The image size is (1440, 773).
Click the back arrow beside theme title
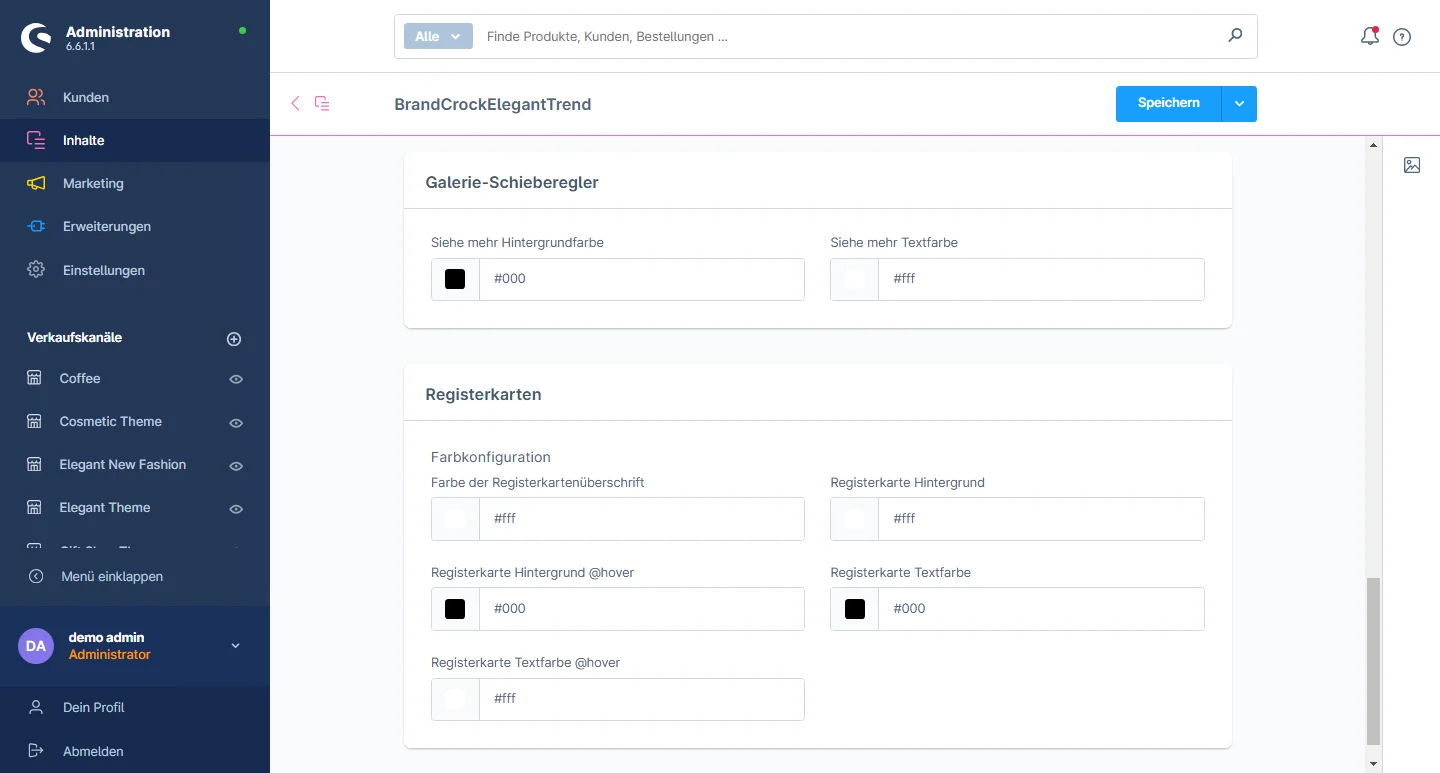click(x=295, y=103)
